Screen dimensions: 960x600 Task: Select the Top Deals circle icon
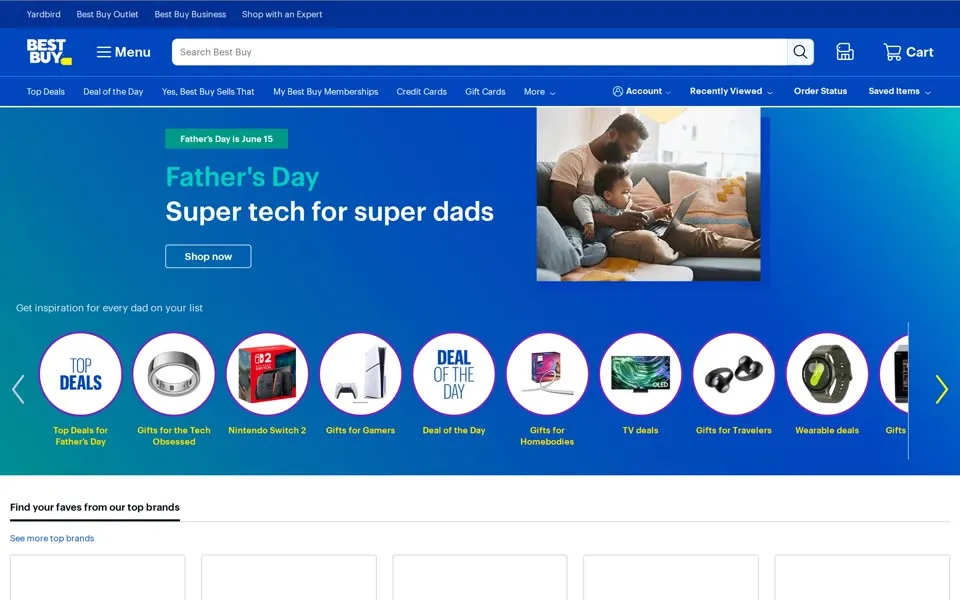click(80, 374)
